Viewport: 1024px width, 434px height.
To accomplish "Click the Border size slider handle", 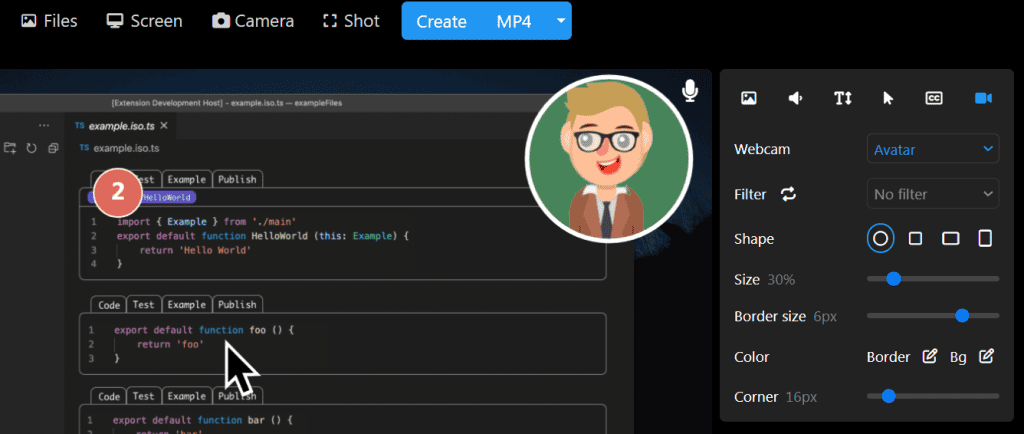I will tap(962, 316).
